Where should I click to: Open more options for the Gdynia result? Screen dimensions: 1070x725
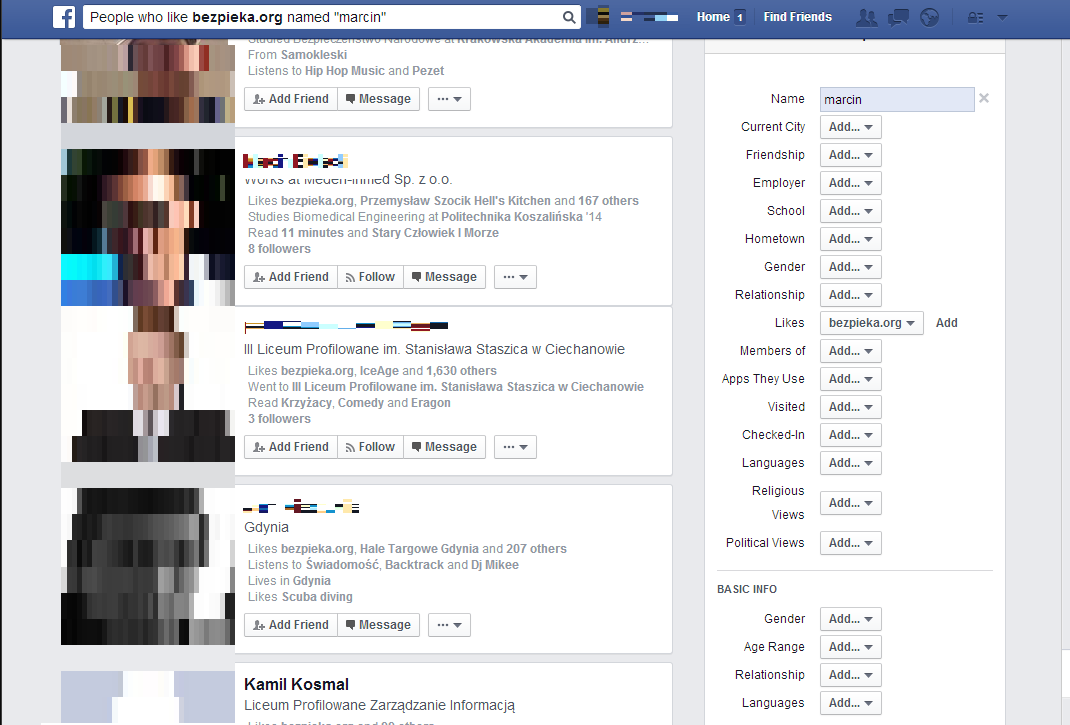tap(449, 625)
